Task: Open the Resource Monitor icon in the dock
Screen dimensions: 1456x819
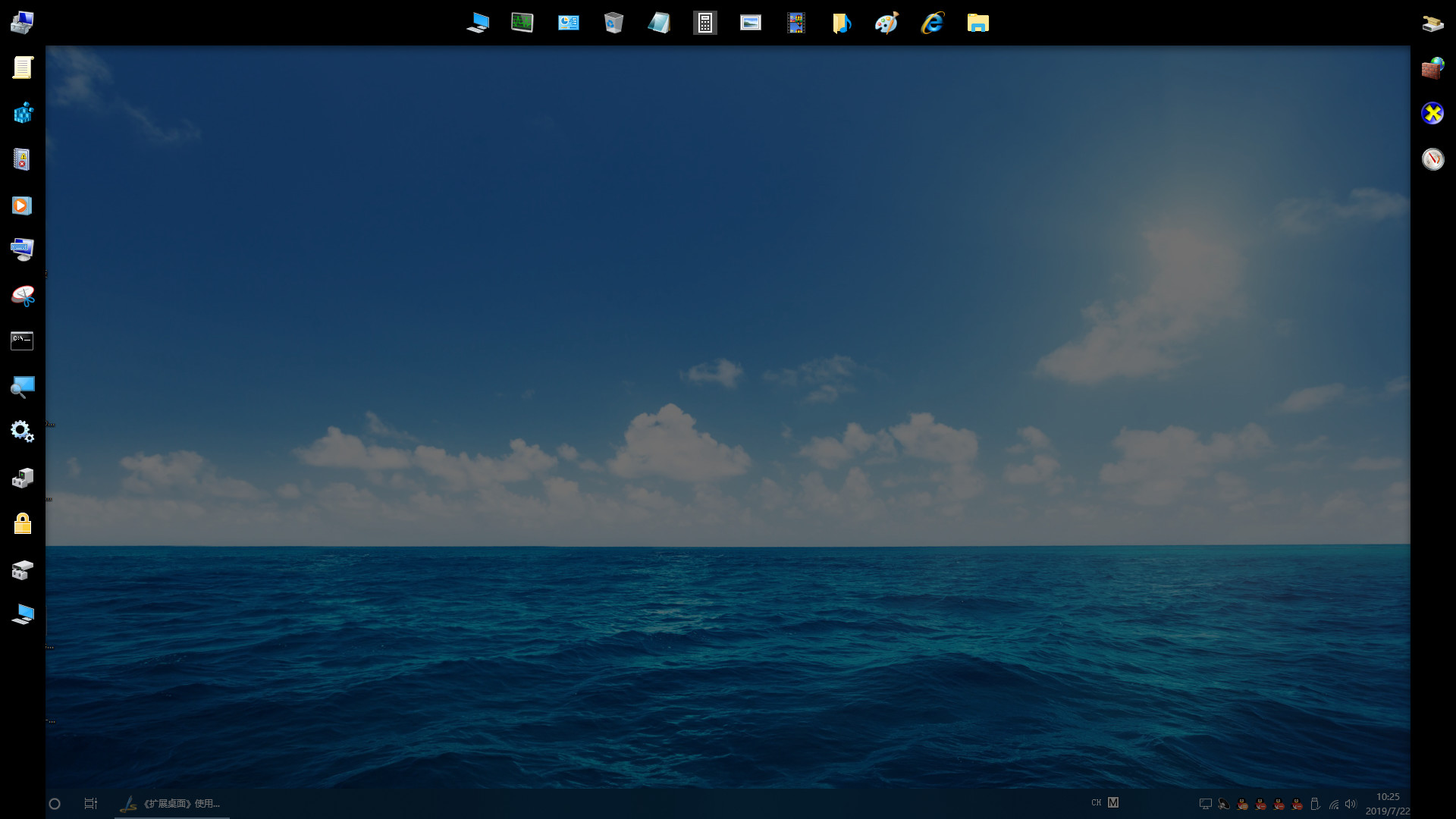Action: click(x=522, y=23)
